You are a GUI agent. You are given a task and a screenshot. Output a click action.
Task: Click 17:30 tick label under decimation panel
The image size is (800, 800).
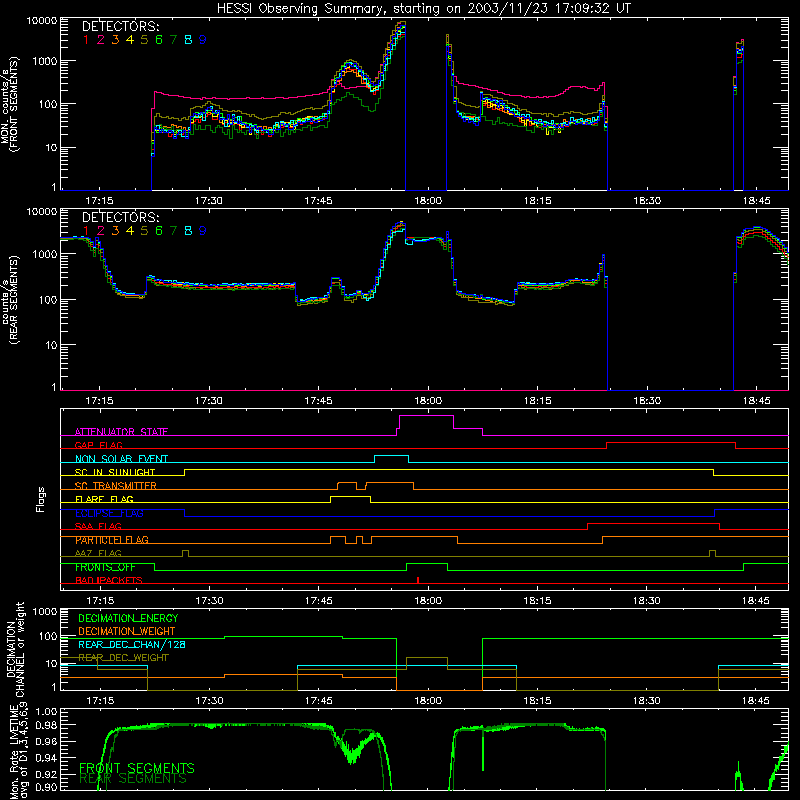click(210, 701)
